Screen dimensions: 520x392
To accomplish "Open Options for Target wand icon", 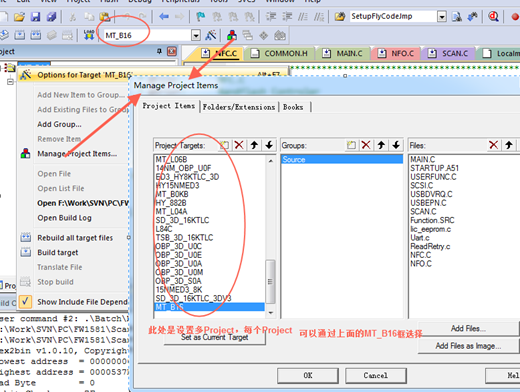I will click(211, 35).
